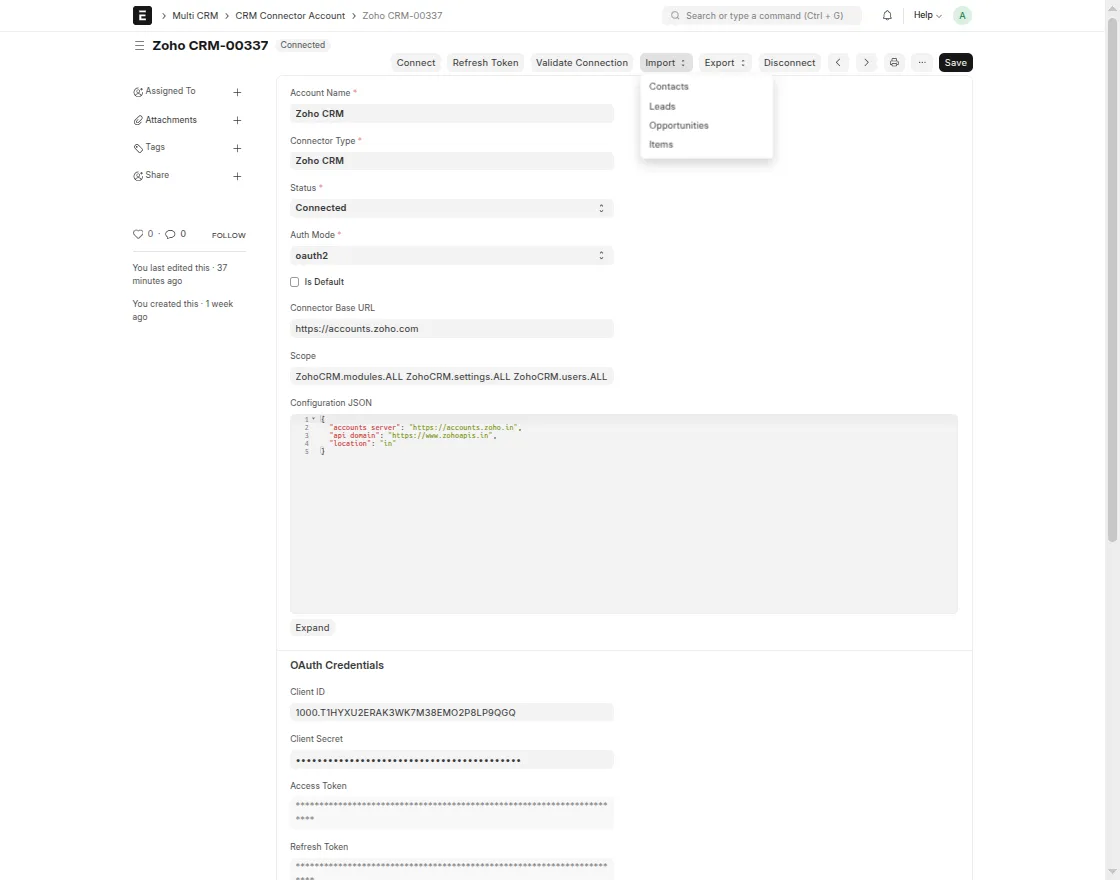Go to the previous document arrow
Viewport: 1120px width, 880px height.
coord(838,62)
